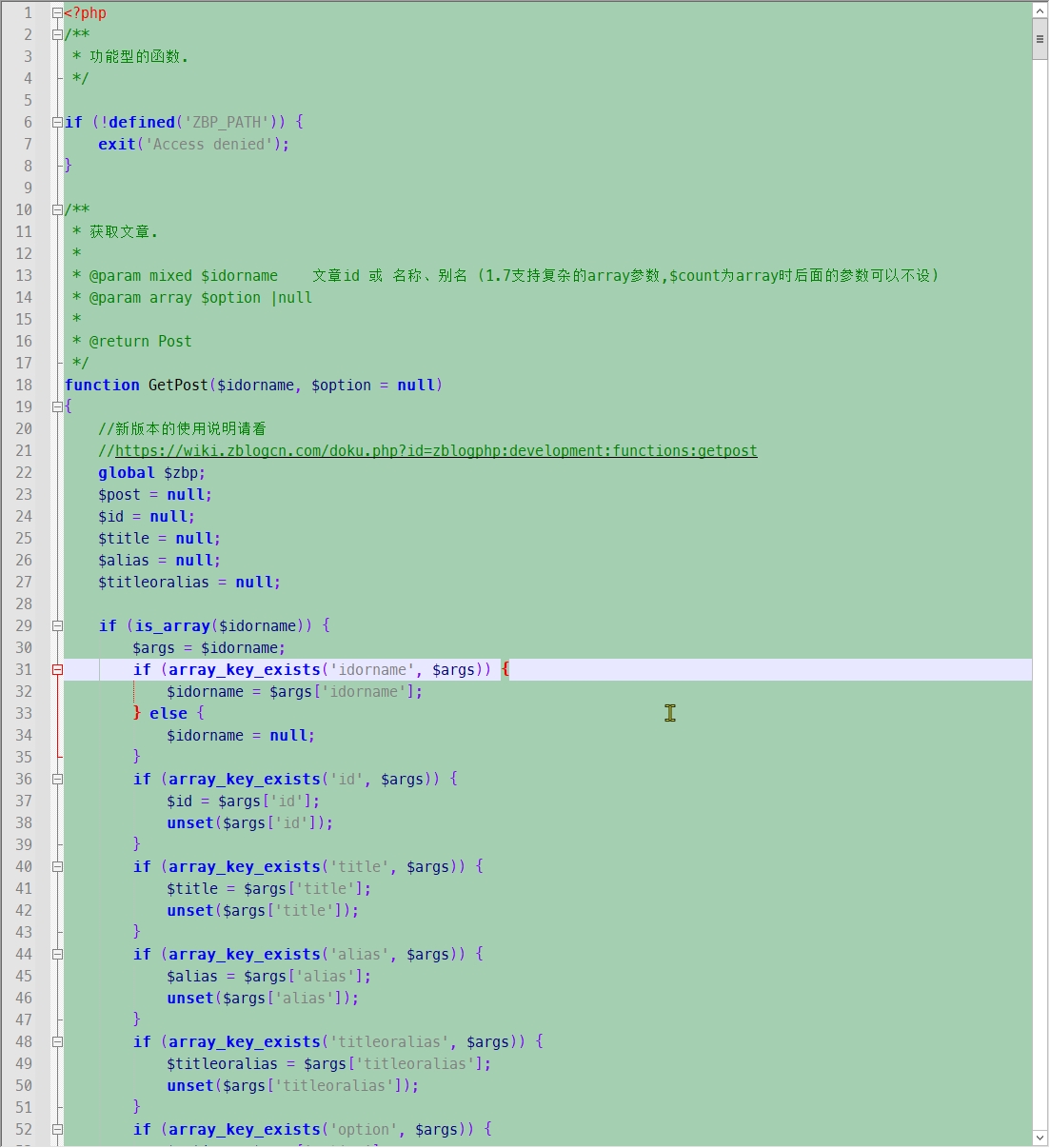The height and width of the screenshot is (1148, 1050).
Task: Click the function name GetPost in line 18
Action: coord(178,386)
